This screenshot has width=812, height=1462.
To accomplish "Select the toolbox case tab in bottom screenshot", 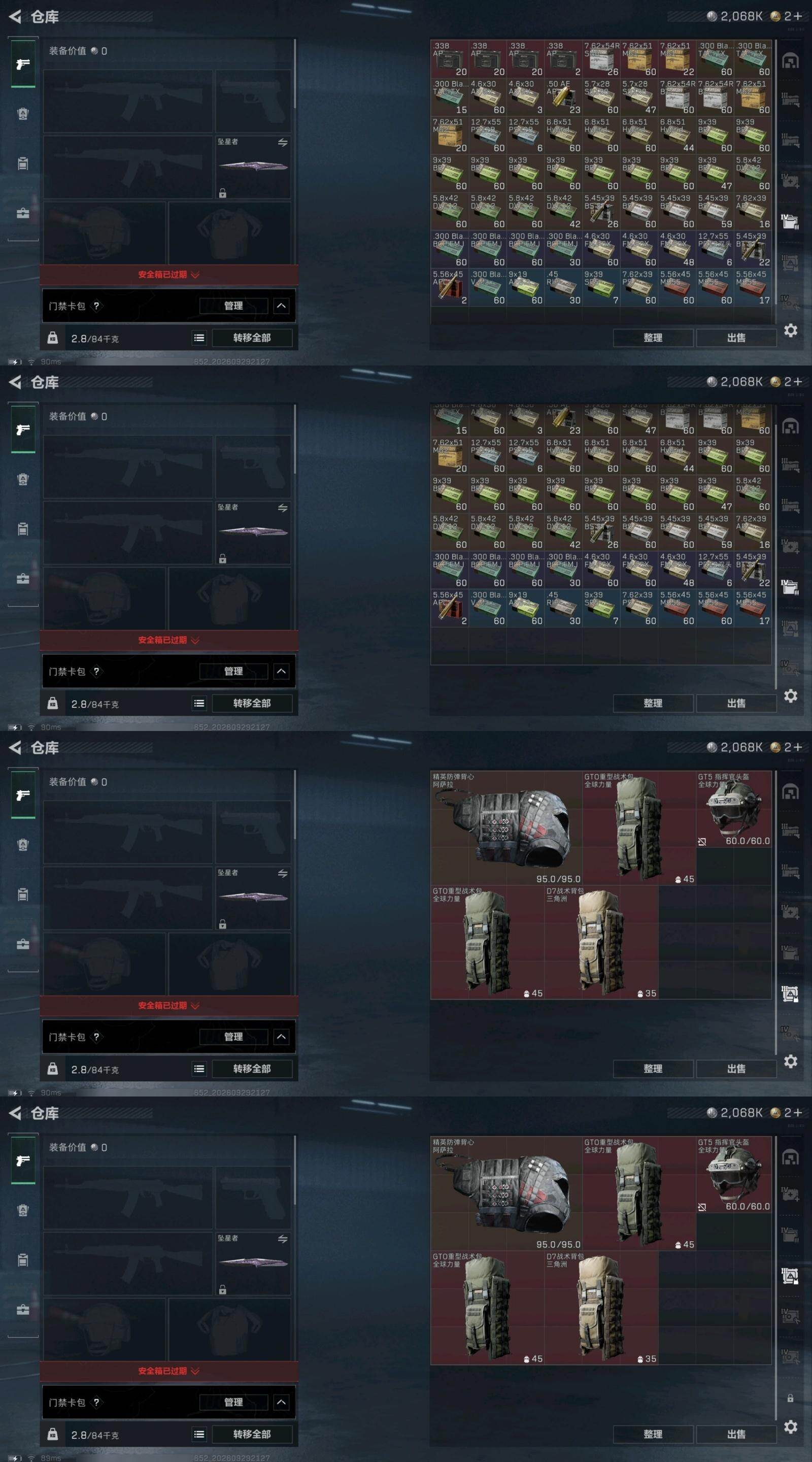I will [x=23, y=1310].
